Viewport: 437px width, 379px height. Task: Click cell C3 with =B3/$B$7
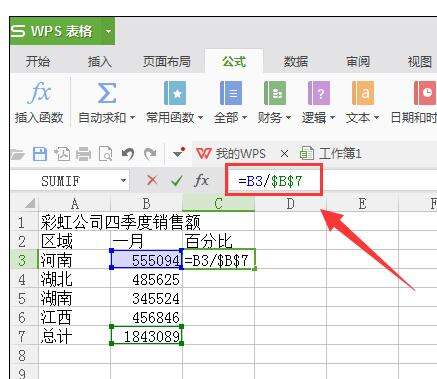point(219,260)
